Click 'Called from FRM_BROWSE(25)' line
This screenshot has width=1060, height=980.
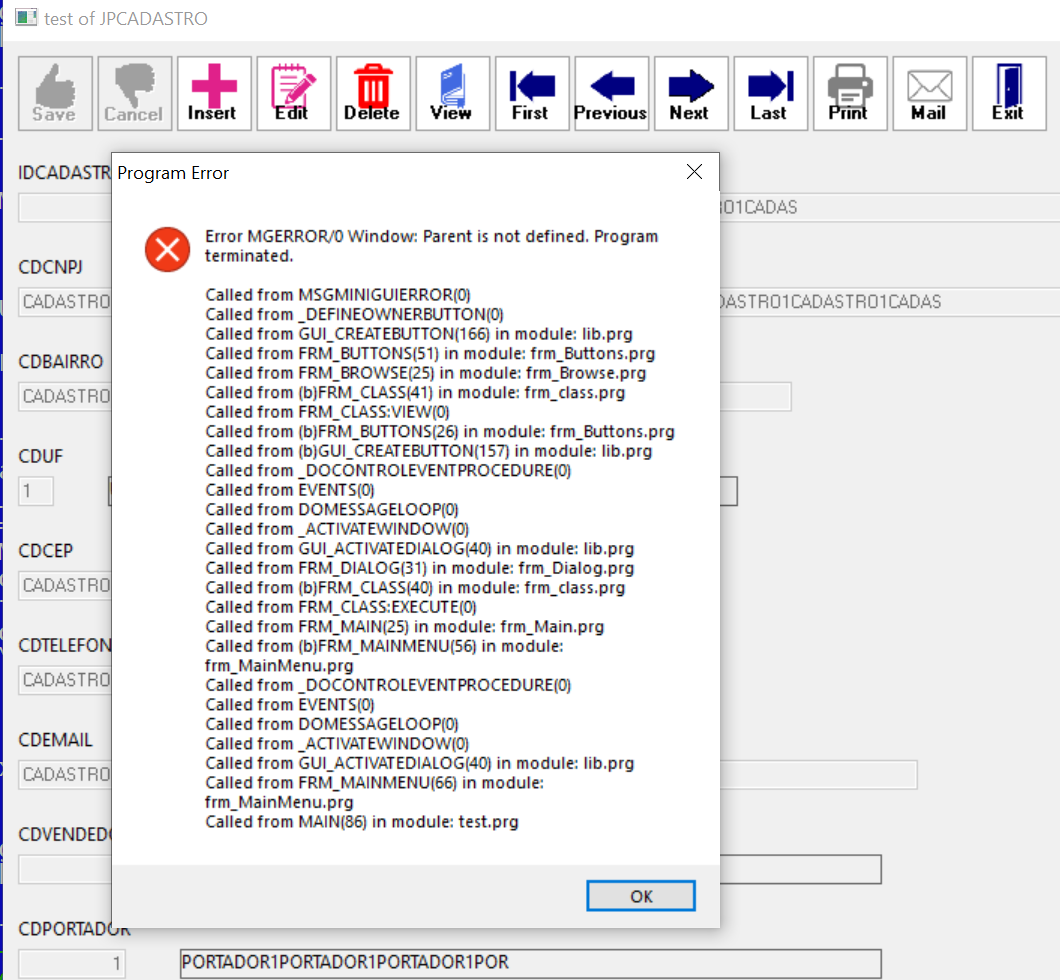coord(426,373)
